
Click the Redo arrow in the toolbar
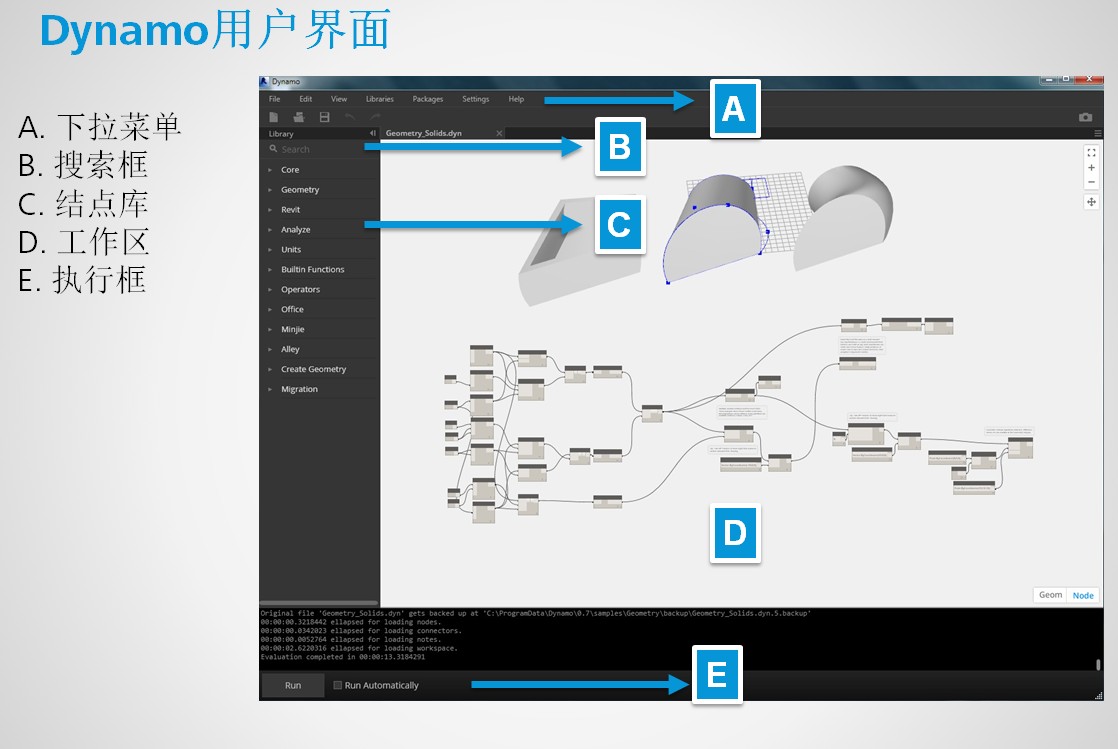pyautogui.click(x=375, y=116)
